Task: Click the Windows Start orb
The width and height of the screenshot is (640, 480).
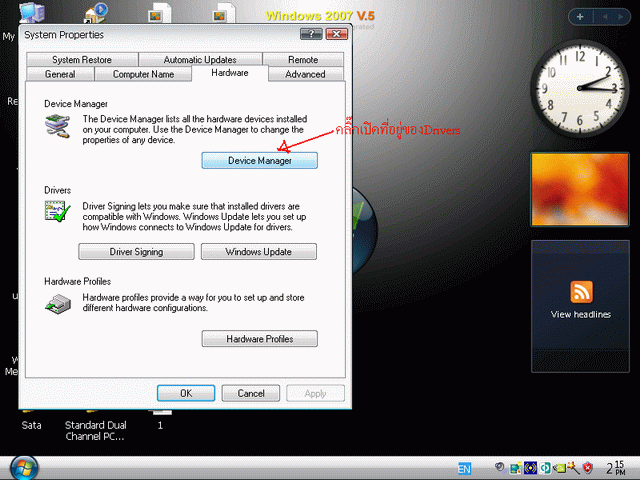Action: (24, 468)
